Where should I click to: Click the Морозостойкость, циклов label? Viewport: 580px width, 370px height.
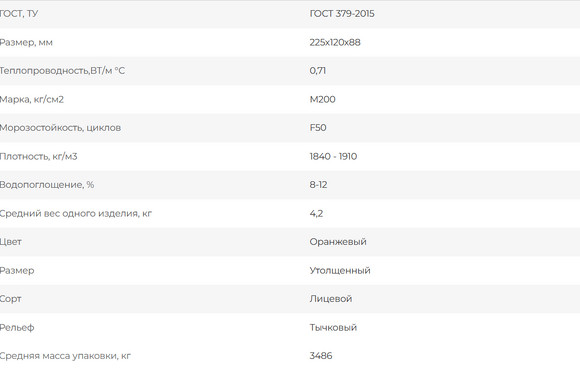[60, 128]
